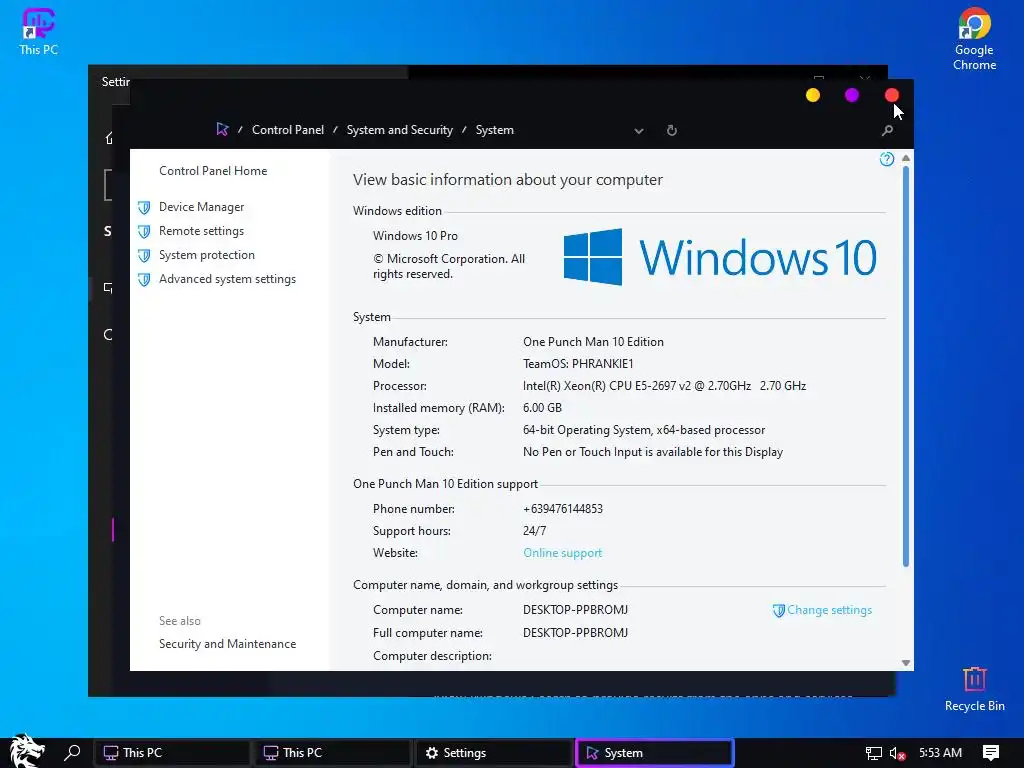This screenshot has width=1024, height=768.
Task: Open Remote settings link
Action: click(201, 231)
